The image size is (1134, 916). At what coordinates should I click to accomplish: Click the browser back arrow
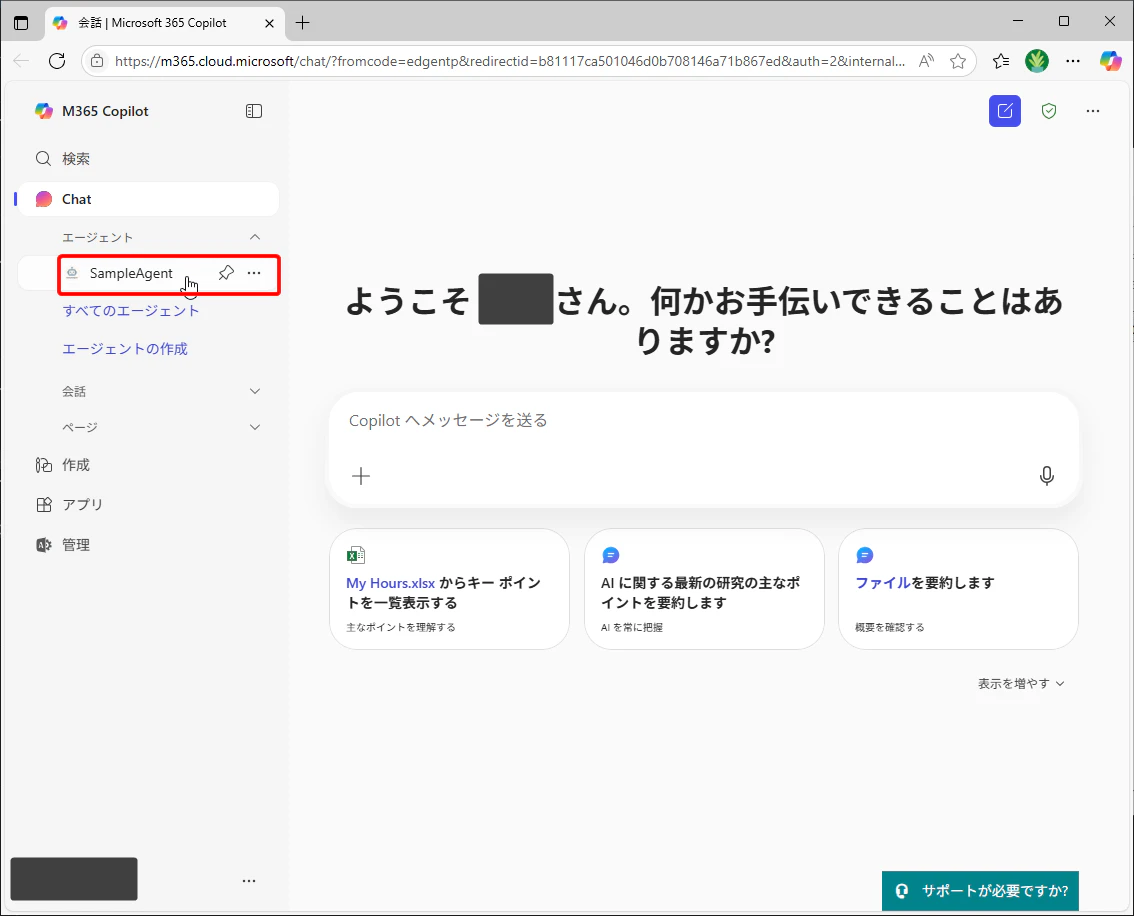click(x=22, y=61)
